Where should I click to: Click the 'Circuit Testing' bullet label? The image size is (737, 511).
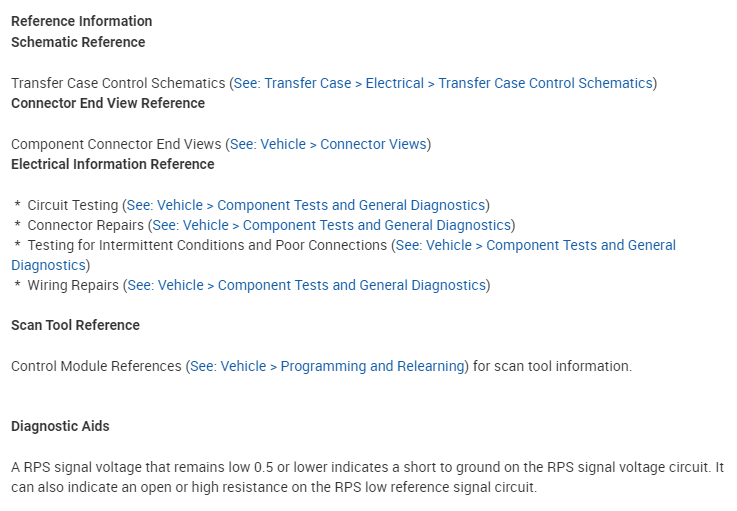(x=73, y=205)
